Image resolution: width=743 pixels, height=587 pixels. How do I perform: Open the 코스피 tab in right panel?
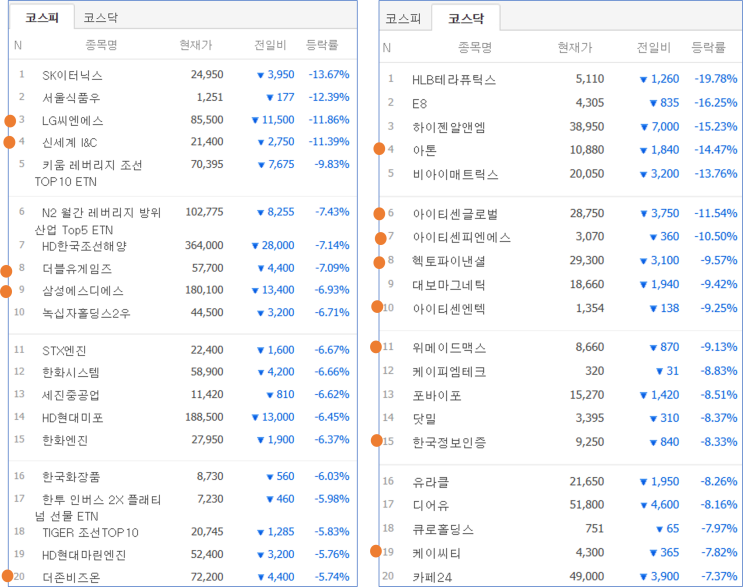403,18
